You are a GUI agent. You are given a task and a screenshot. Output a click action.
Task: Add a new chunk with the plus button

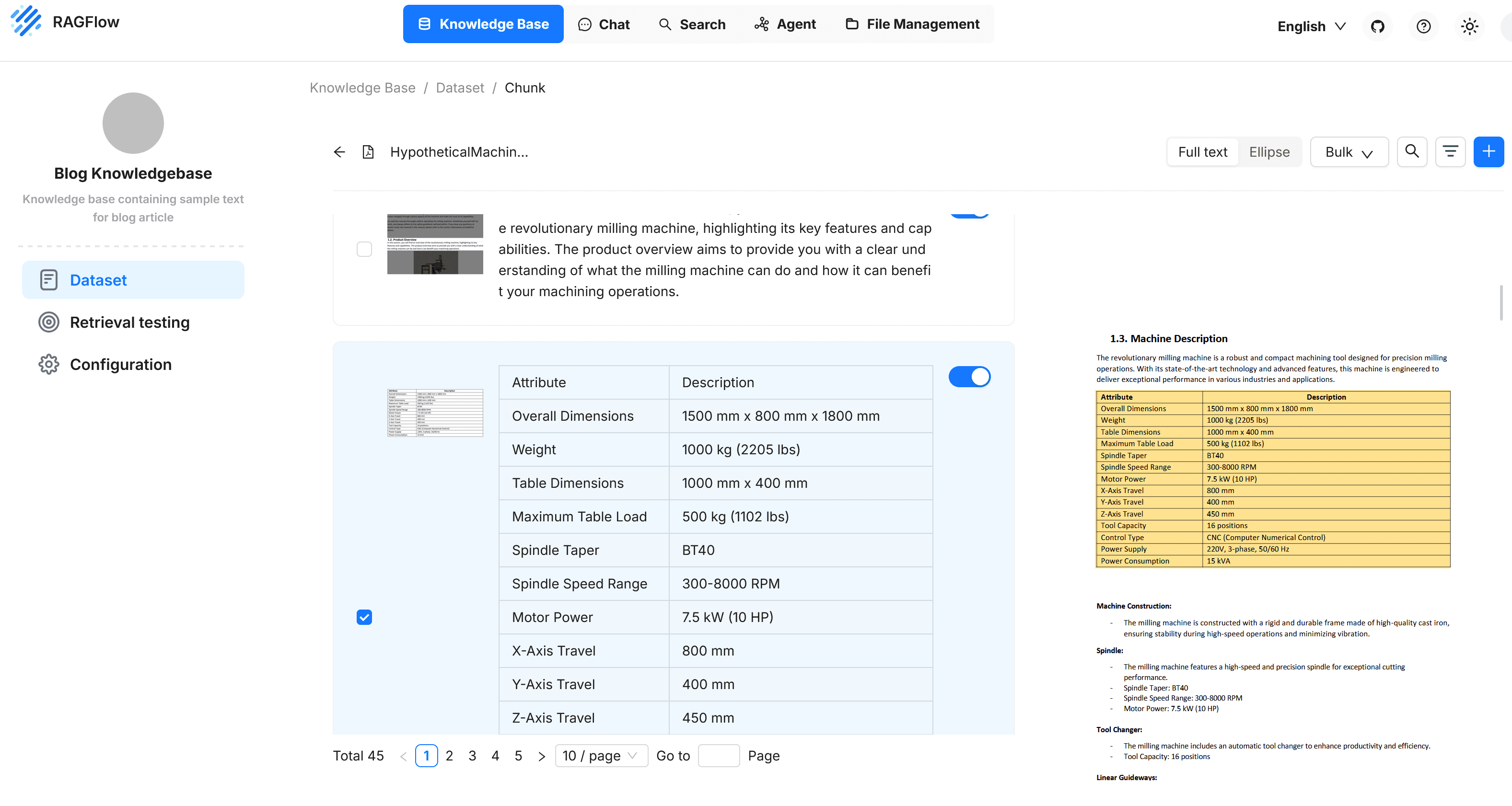coord(1489,152)
